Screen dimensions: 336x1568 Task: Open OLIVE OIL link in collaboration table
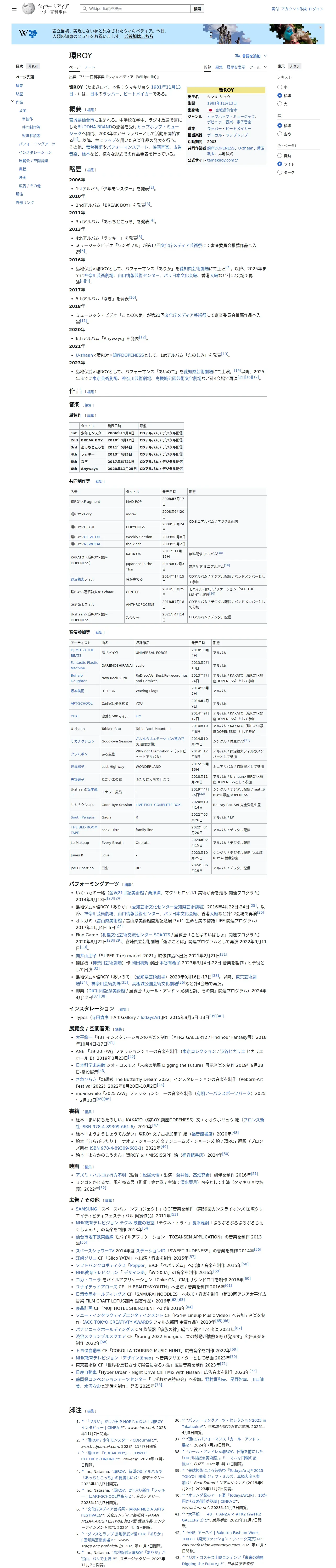point(93,537)
